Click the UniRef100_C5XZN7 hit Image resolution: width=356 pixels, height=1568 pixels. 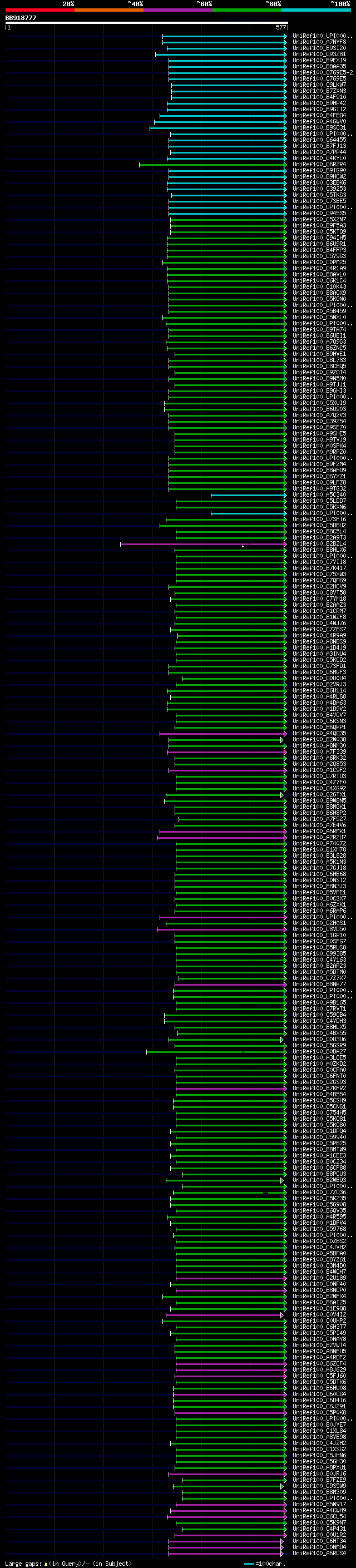(319, 219)
